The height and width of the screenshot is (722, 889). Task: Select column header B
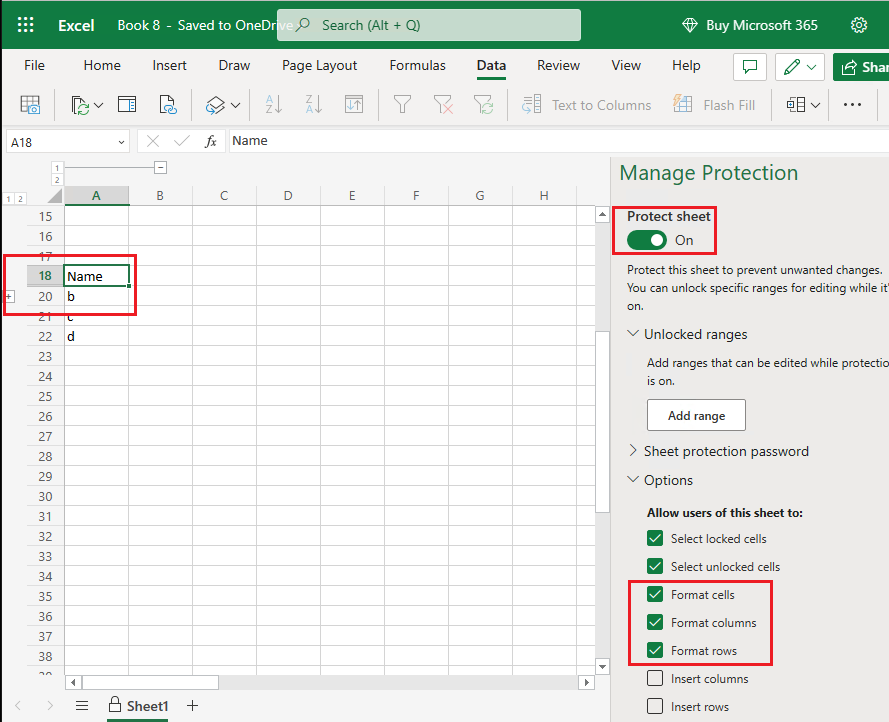[x=160, y=196]
